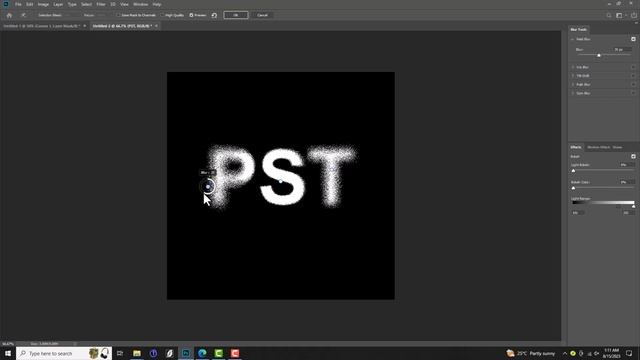This screenshot has height=360, width=640.
Task: Click the search magnifier icon top right
Action: [x=609, y=15]
